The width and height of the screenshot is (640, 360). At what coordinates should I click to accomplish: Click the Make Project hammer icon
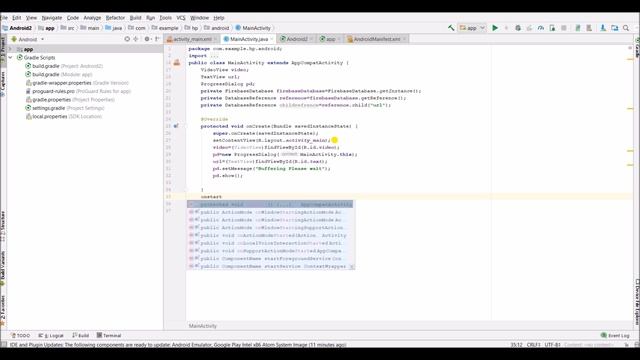(451, 28)
